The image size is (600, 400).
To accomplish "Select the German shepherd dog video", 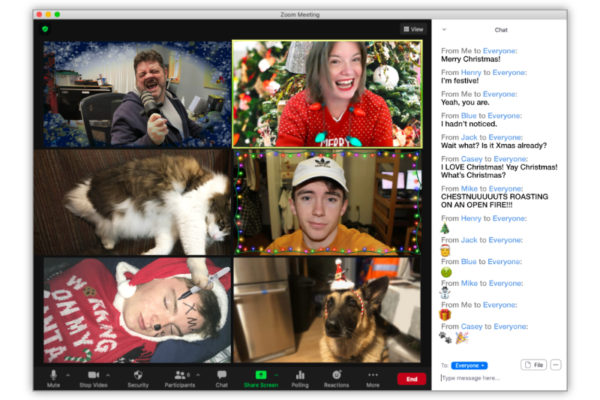I will pyautogui.click(x=327, y=310).
